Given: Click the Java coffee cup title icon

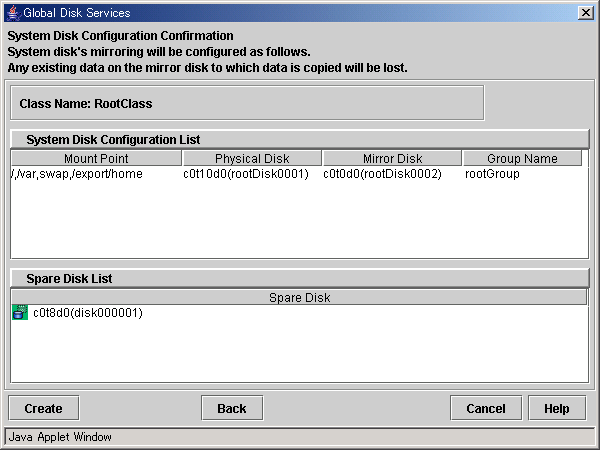Looking at the screenshot, I should coord(13,13).
